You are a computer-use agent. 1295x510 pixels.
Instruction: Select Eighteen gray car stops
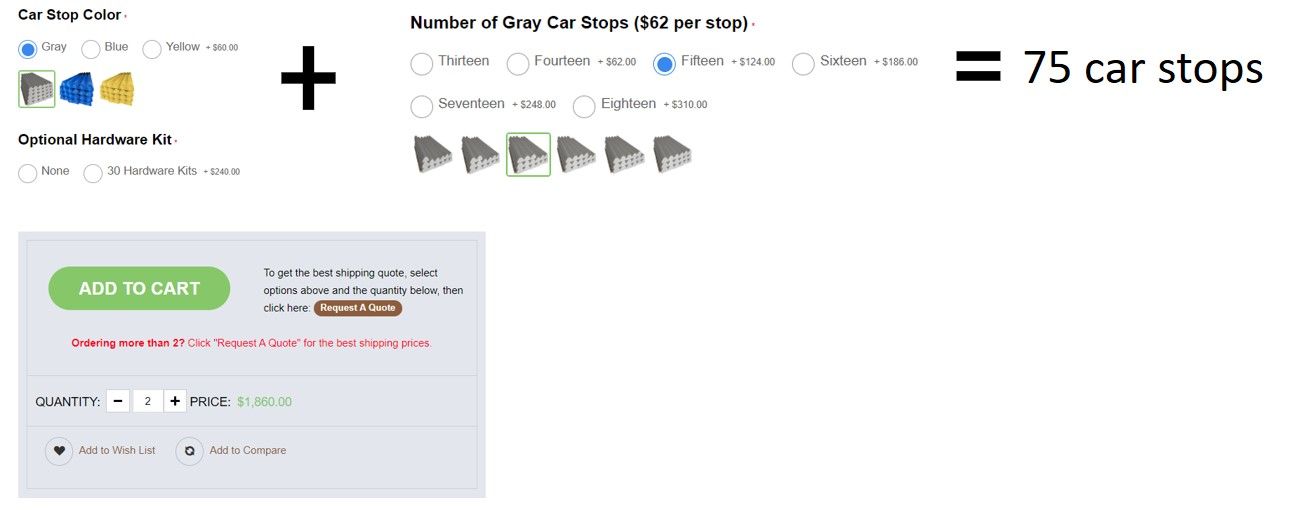(584, 106)
